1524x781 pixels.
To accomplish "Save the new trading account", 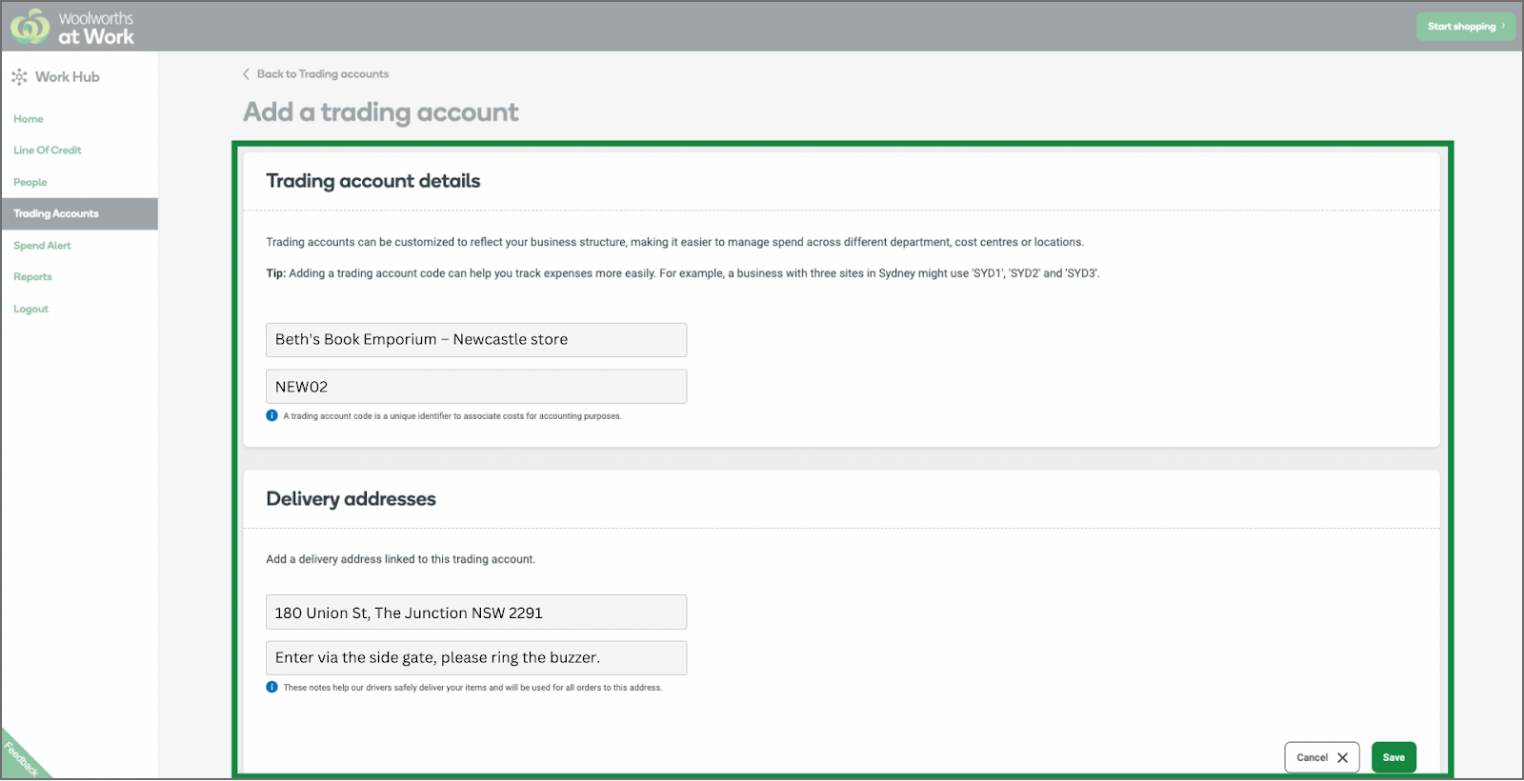I will pos(1393,757).
